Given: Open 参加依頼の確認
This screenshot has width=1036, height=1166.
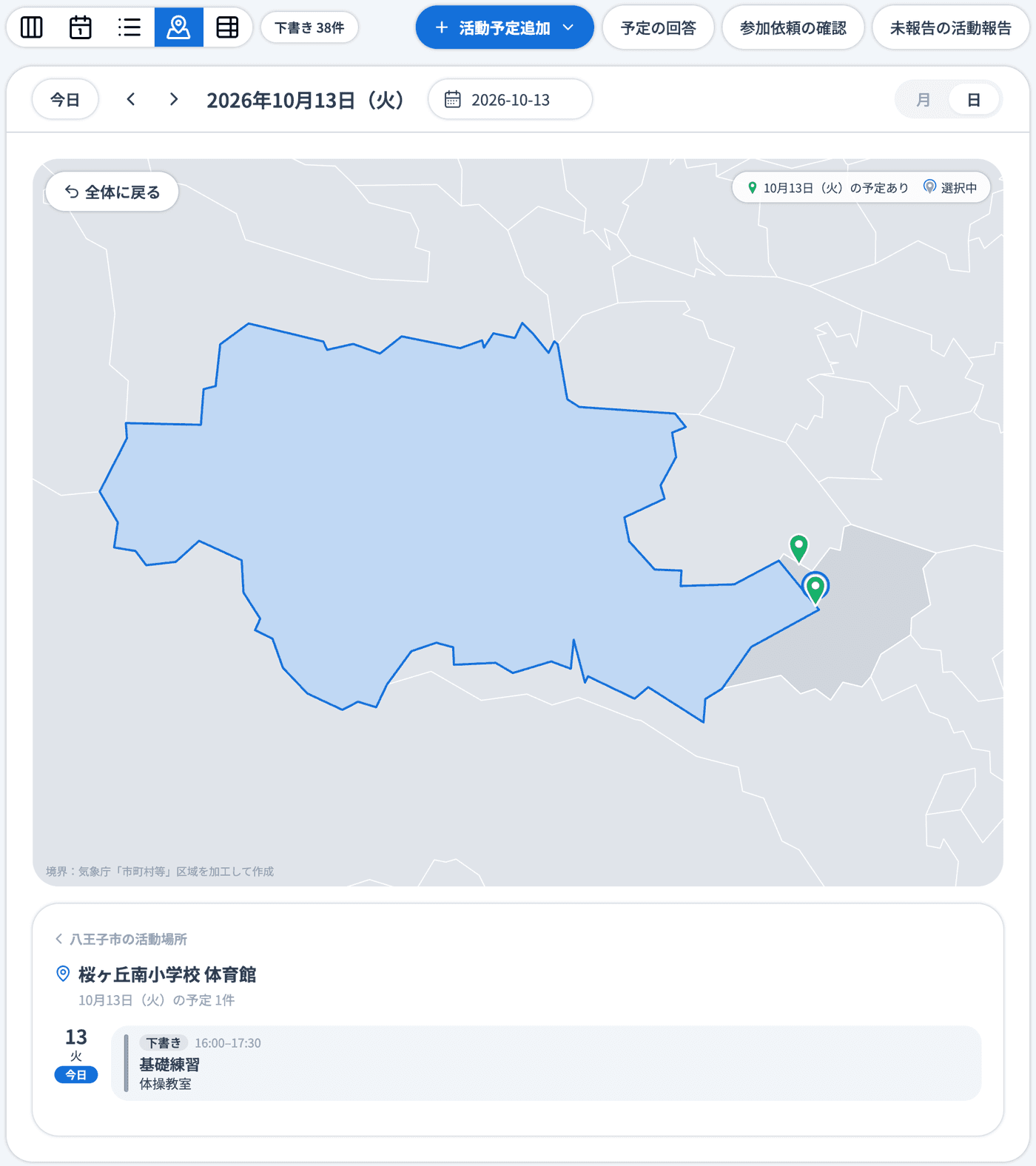Looking at the screenshot, I should point(793,27).
